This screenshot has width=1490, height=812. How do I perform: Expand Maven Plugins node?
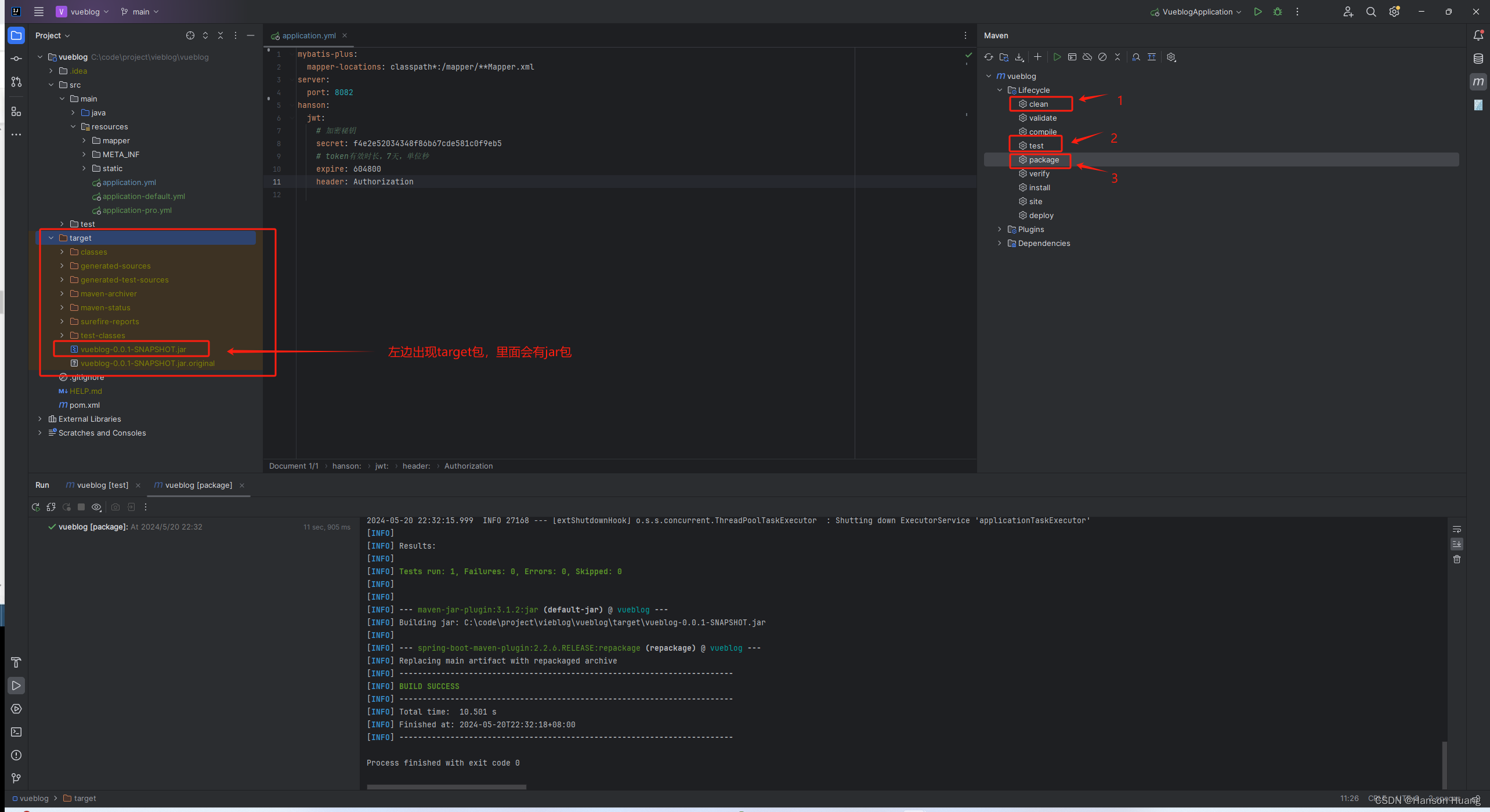(x=1000, y=229)
